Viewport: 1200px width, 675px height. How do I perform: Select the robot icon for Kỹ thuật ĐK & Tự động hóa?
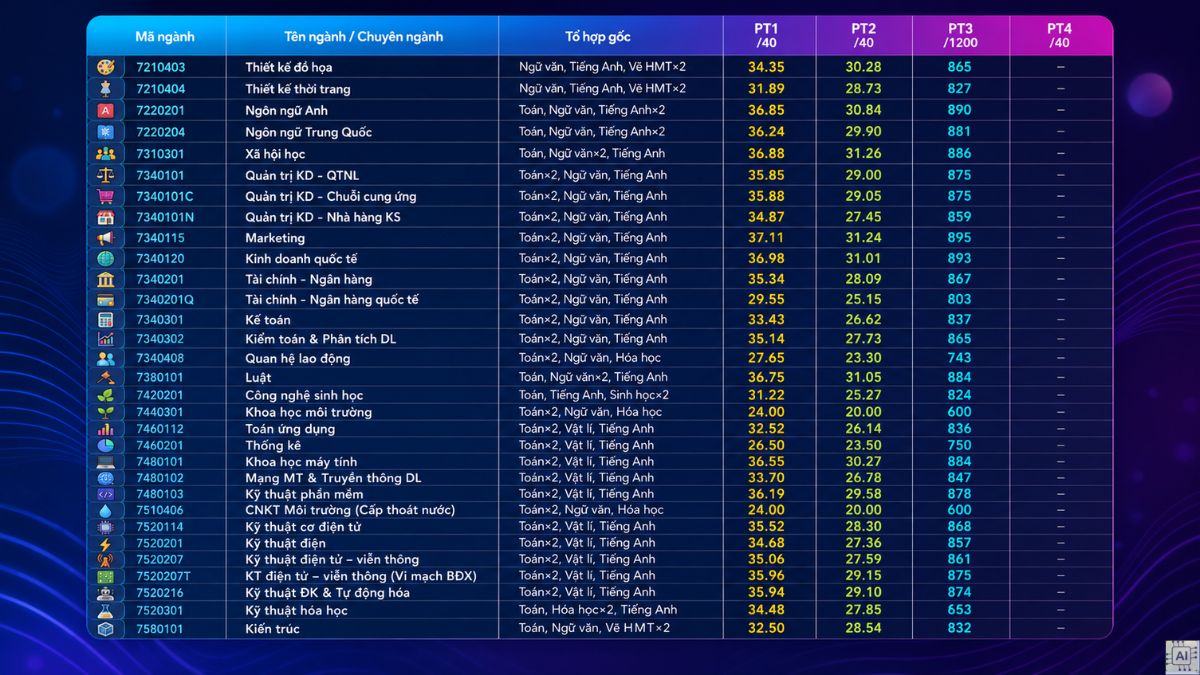tap(106, 592)
